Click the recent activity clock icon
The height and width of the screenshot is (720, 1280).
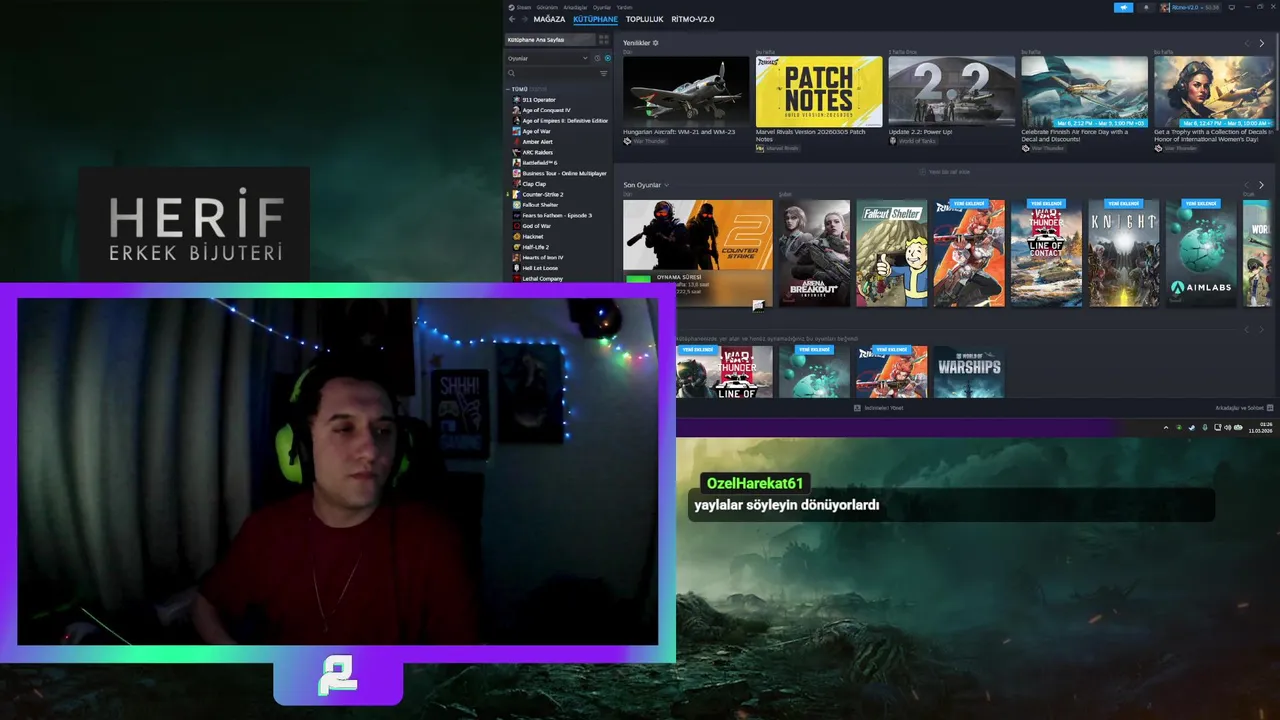click(598, 58)
